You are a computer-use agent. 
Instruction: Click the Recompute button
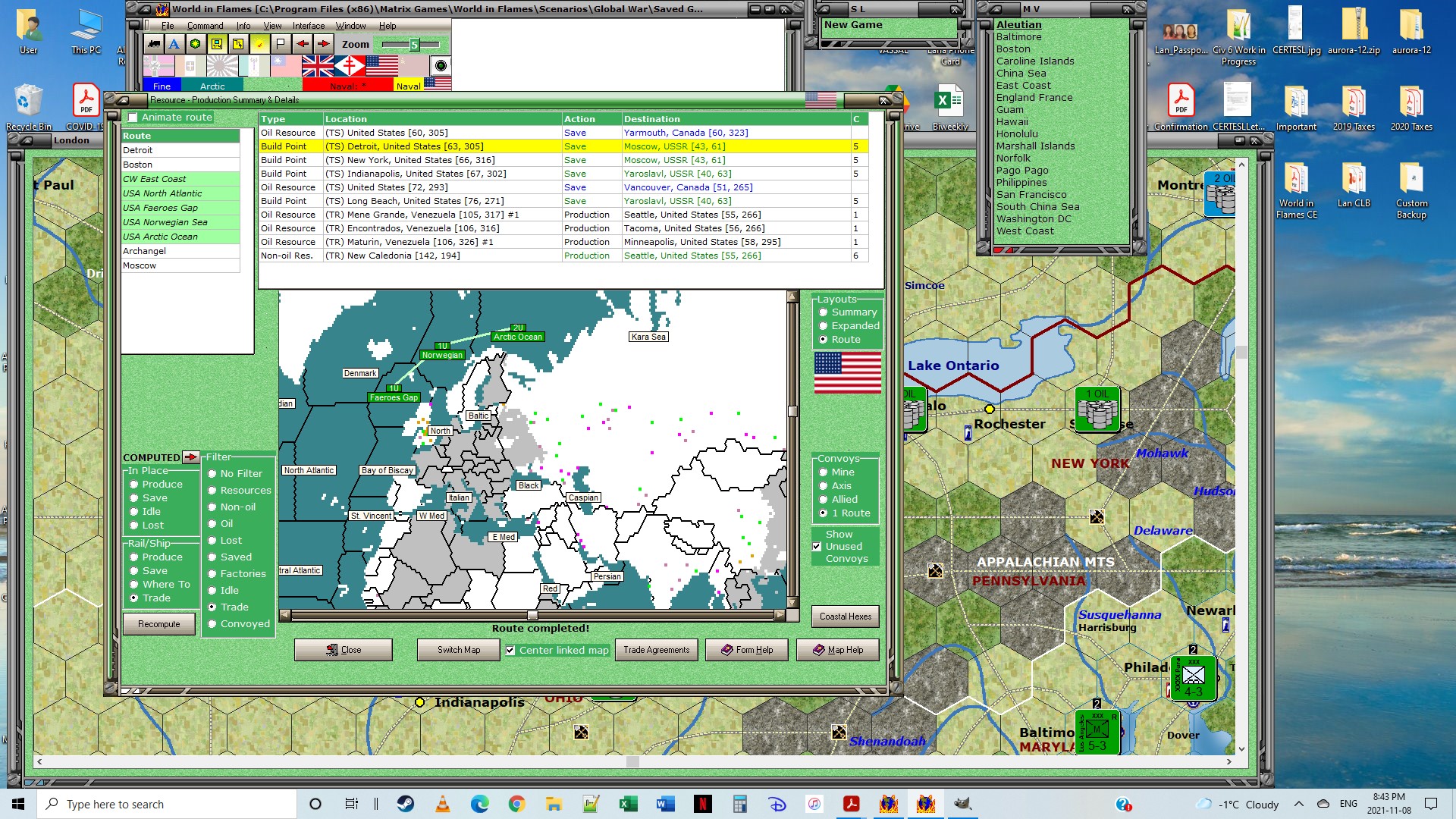click(x=159, y=624)
